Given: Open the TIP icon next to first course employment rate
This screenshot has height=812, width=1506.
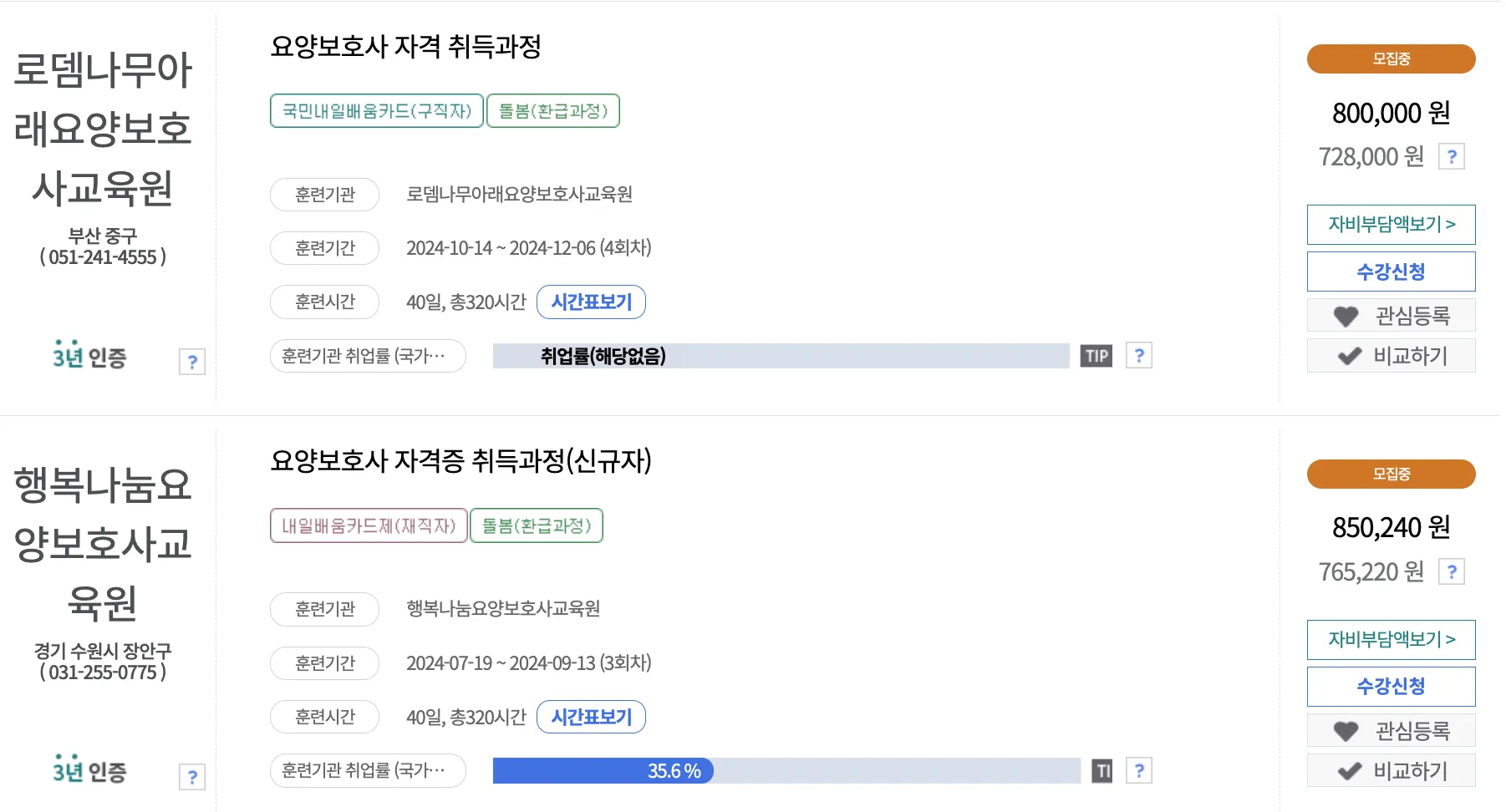Looking at the screenshot, I should click(1096, 355).
